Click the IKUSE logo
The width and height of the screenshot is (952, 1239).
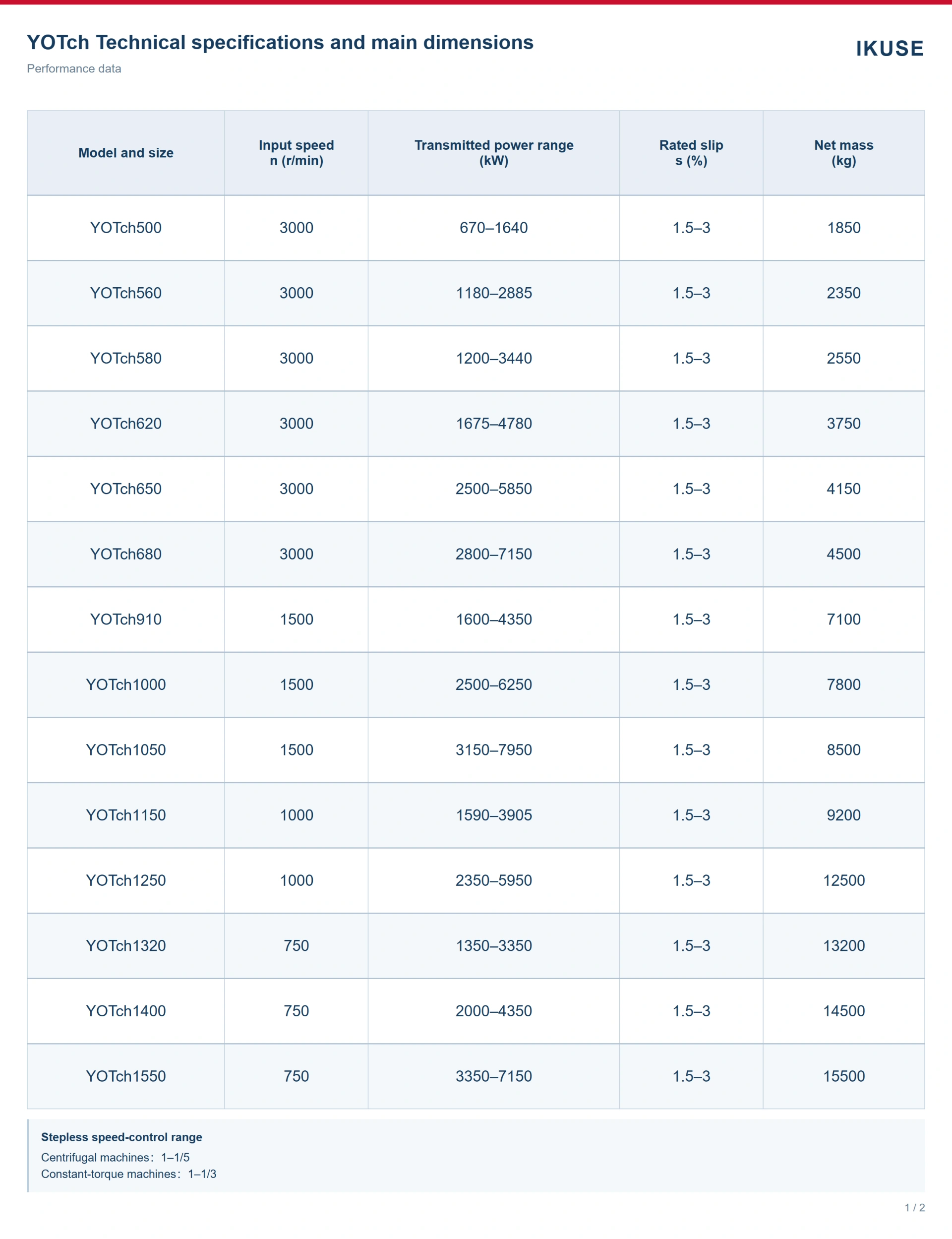click(x=889, y=49)
